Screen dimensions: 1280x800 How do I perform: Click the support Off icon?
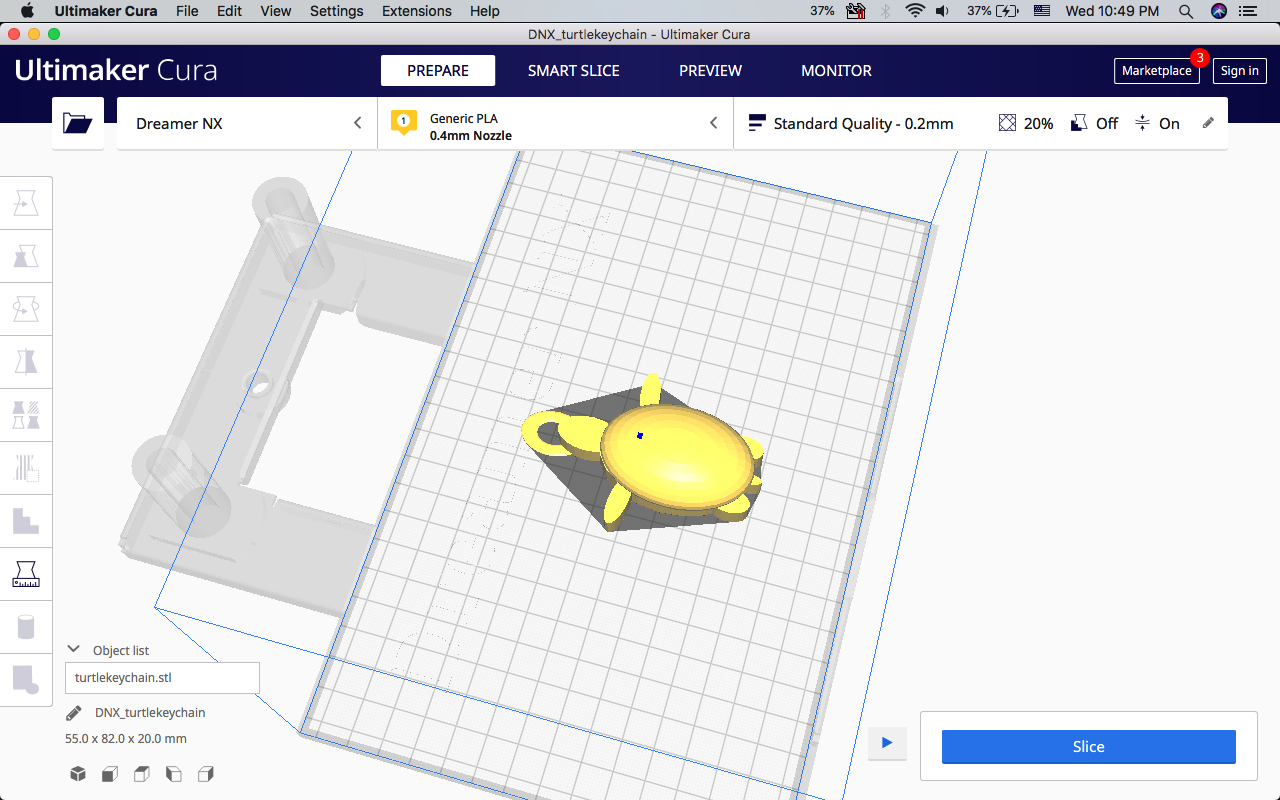pos(1079,123)
